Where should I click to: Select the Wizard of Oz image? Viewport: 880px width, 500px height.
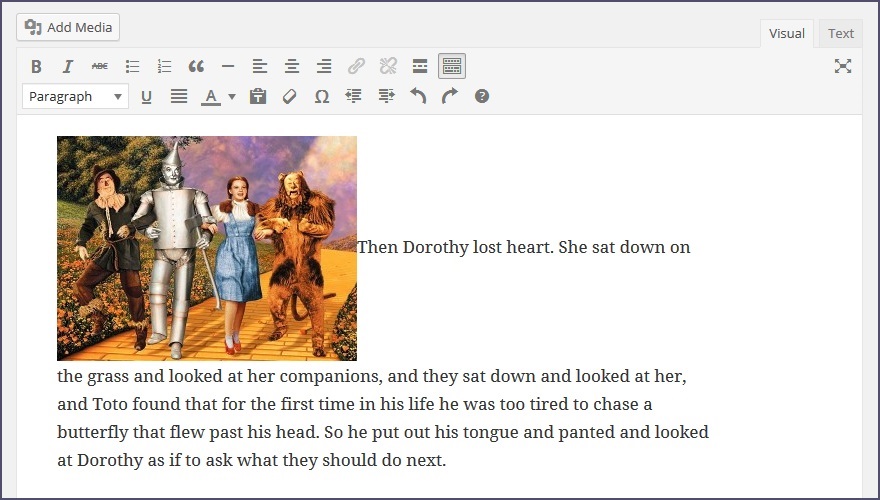click(207, 248)
